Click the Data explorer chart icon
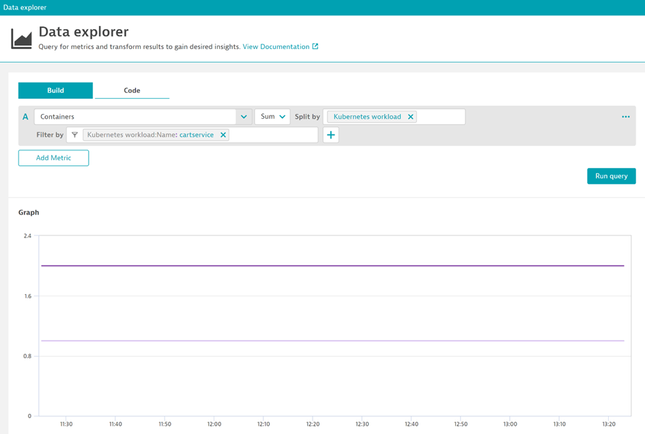 pos(21,39)
